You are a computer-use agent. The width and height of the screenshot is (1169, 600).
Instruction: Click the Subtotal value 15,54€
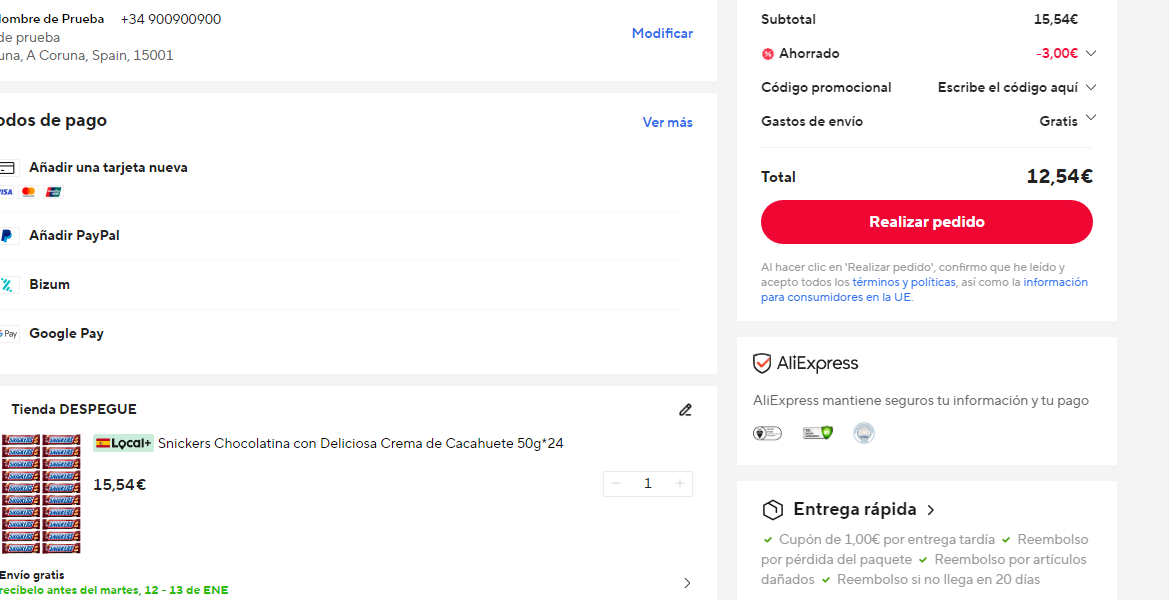point(1056,20)
